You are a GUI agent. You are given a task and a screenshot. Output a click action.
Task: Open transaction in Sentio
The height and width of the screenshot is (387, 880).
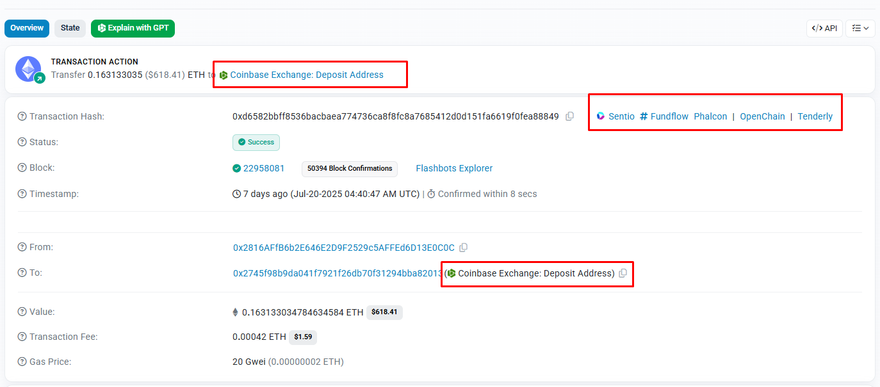[621, 117]
